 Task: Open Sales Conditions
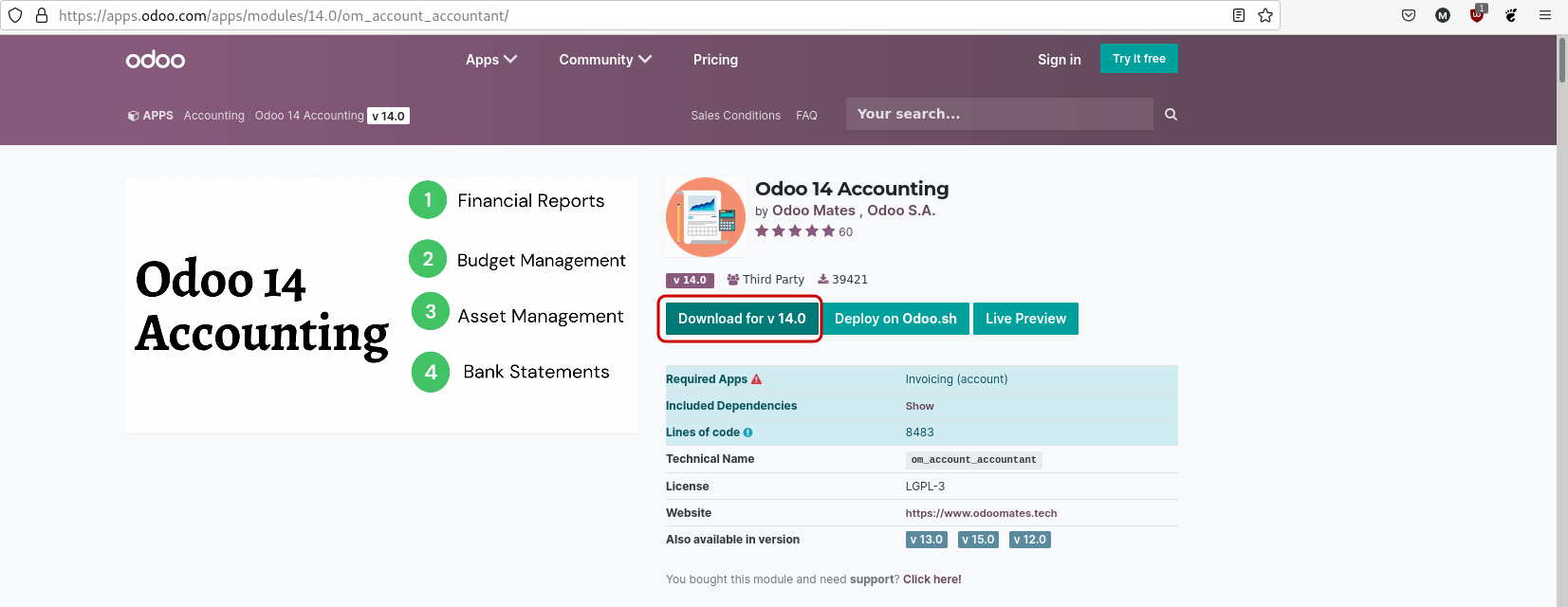(736, 116)
